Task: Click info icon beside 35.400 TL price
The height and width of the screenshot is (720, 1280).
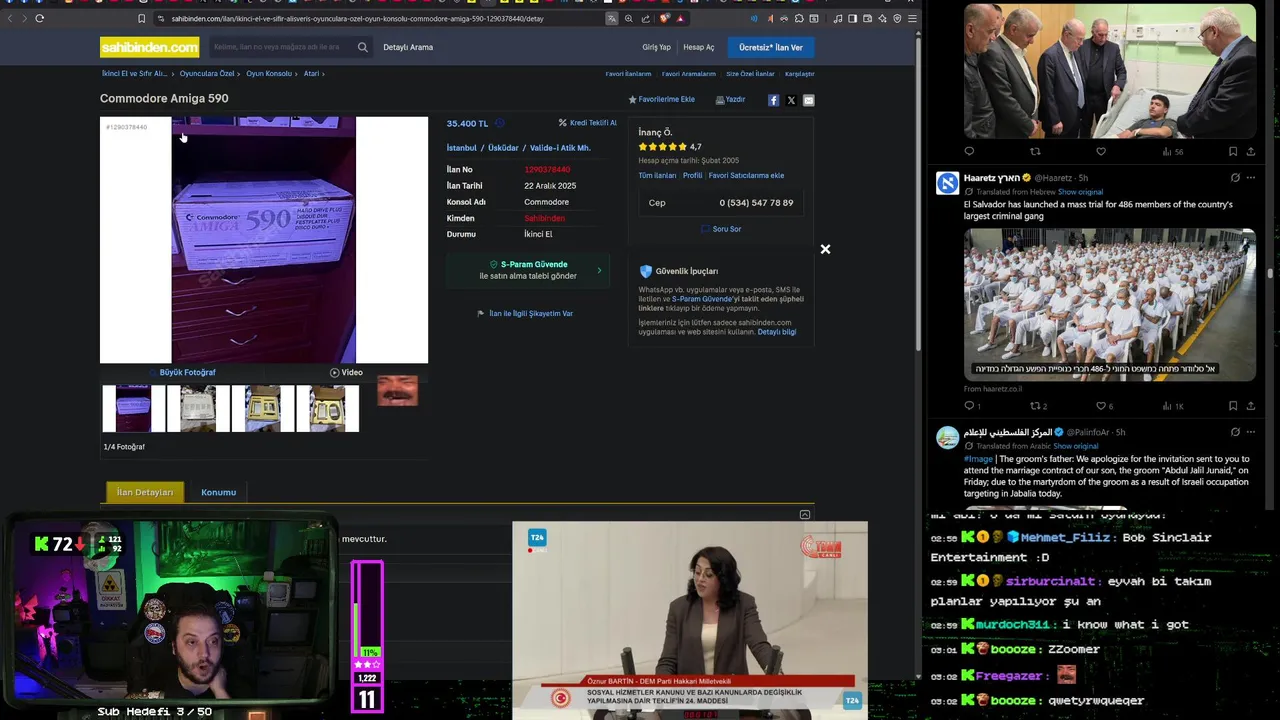Action: point(500,124)
